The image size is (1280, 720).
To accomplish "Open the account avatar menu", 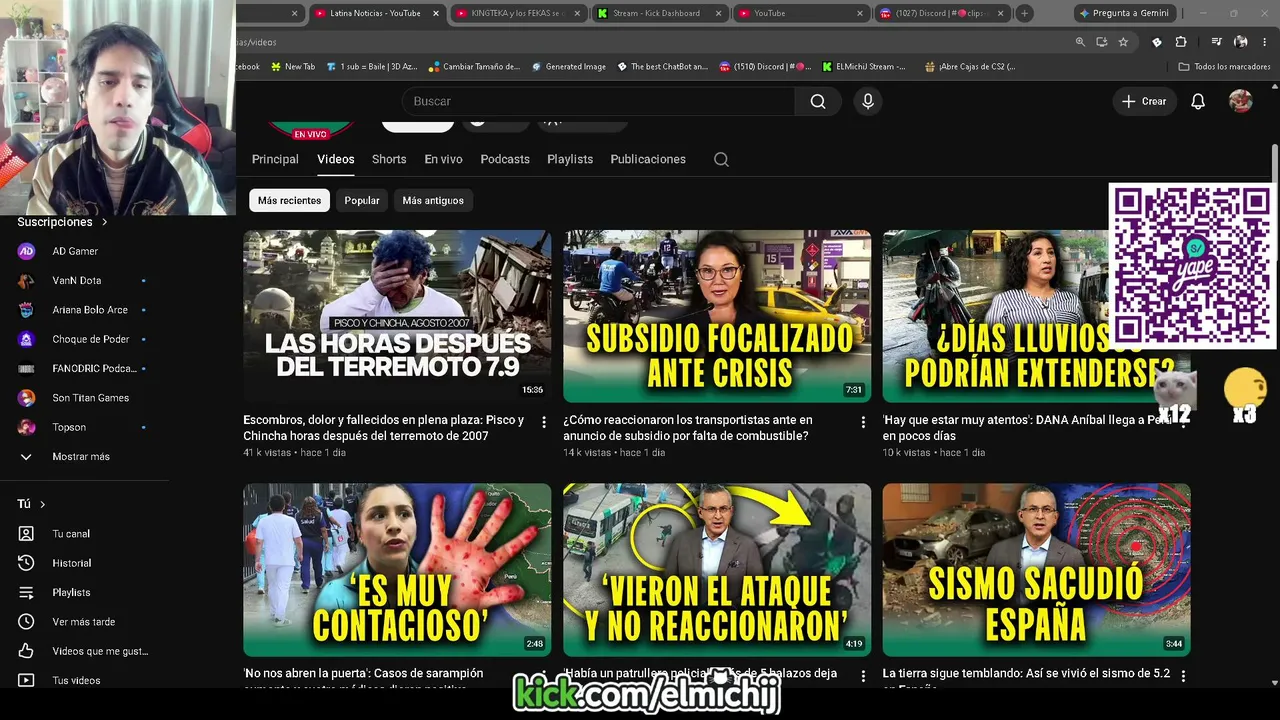I will pyautogui.click(x=1241, y=101).
